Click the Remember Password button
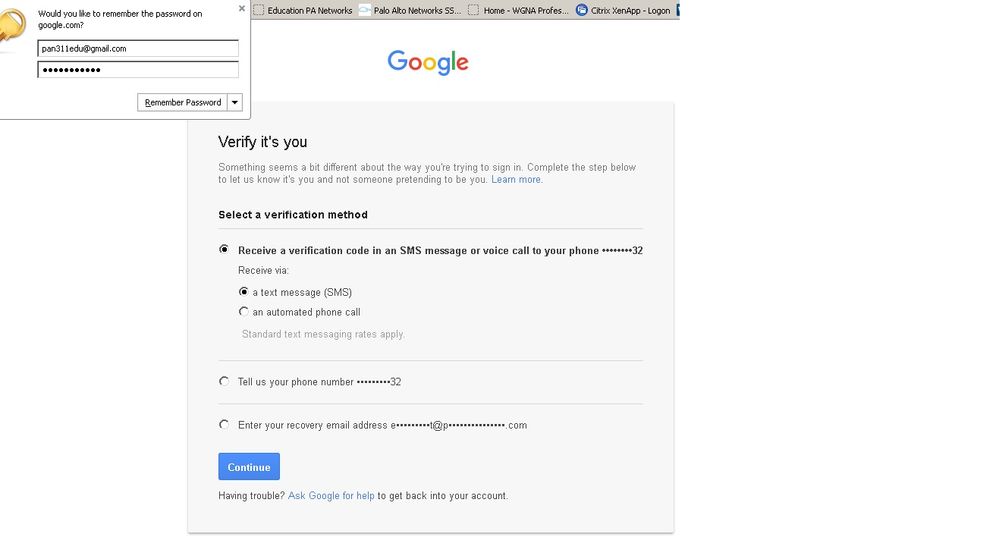The height and width of the screenshot is (540, 999). click(182, 102)
